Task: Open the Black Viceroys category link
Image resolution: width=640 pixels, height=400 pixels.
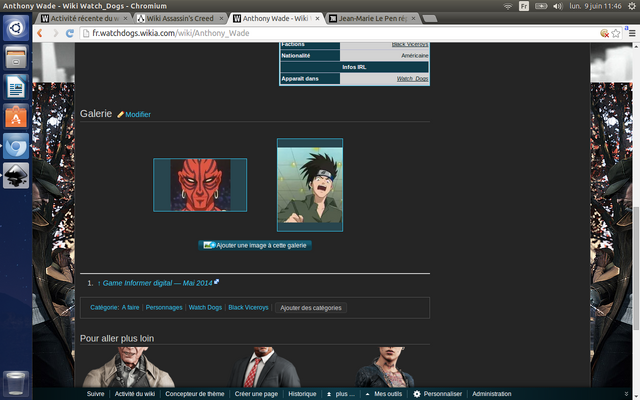Action: tap(248, 307)
